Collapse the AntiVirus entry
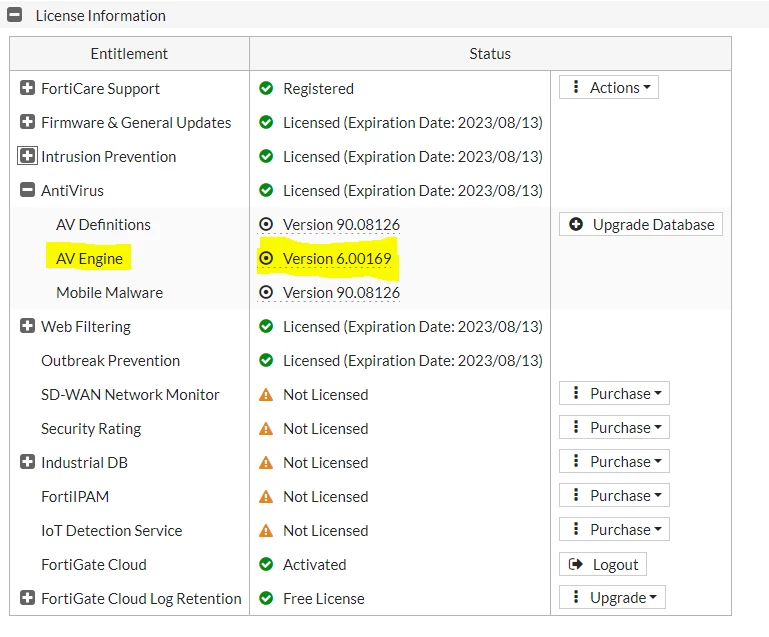This screenshot has width=769, height=637. 27,190
